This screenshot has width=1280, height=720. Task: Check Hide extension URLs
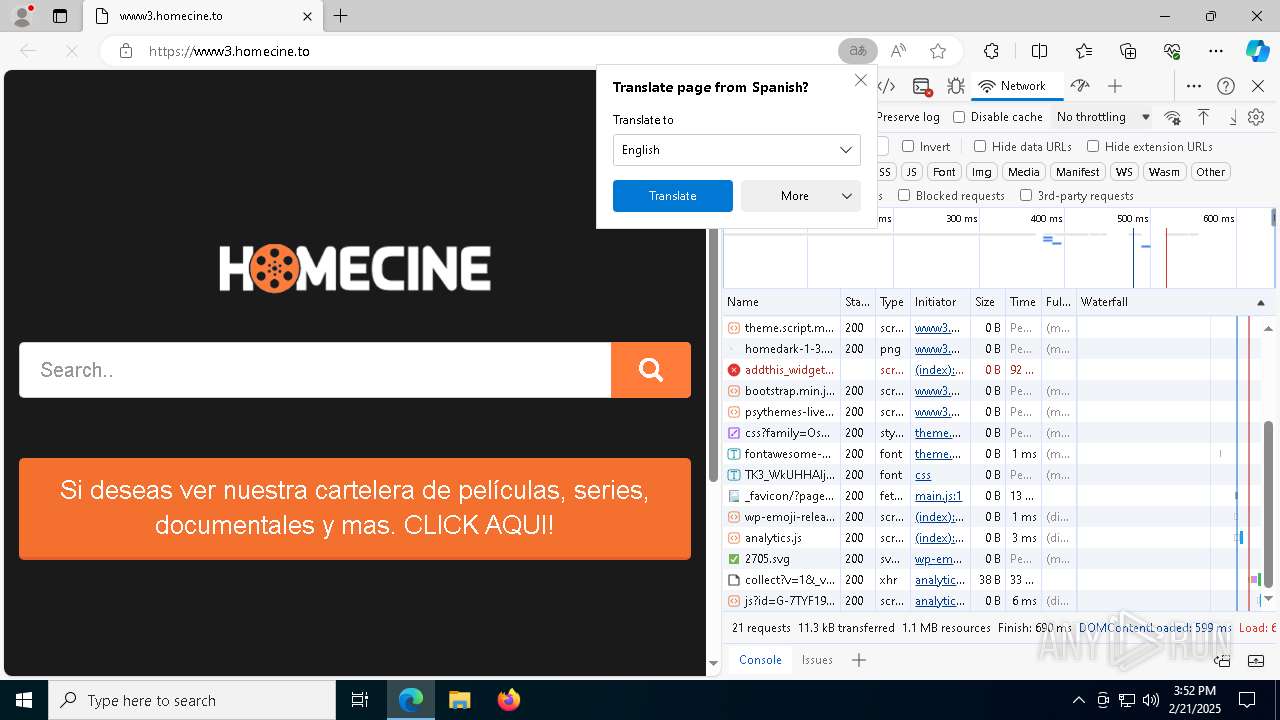(1093, 146)
